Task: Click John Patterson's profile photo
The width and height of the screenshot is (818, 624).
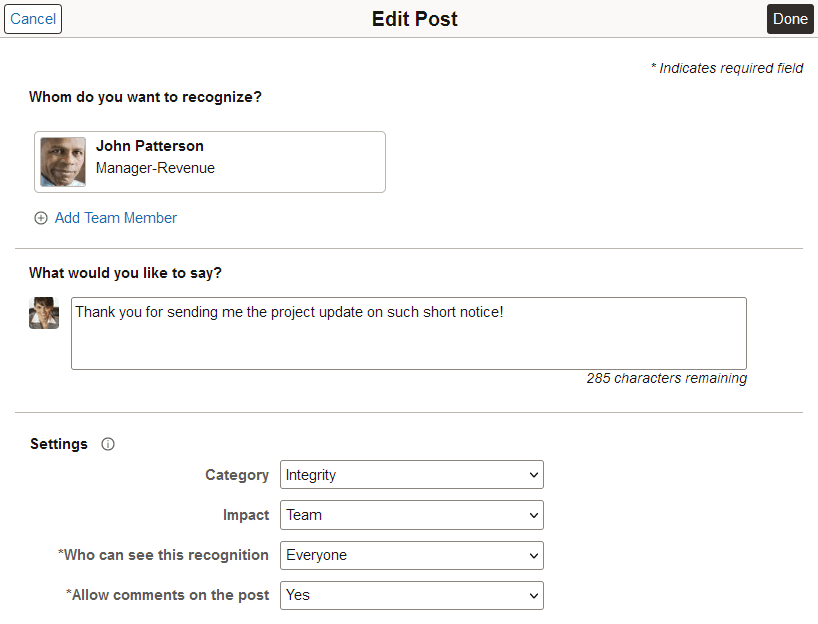Action: pos(62,159)
